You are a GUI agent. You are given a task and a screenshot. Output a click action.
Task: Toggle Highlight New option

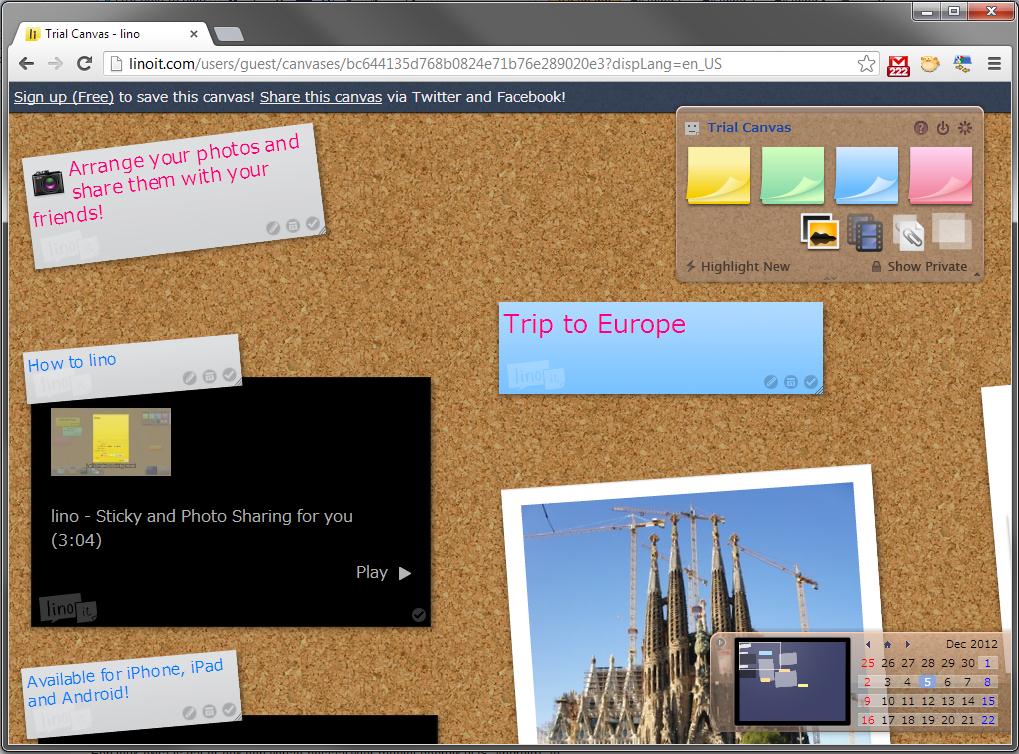(x=737, y=267)
